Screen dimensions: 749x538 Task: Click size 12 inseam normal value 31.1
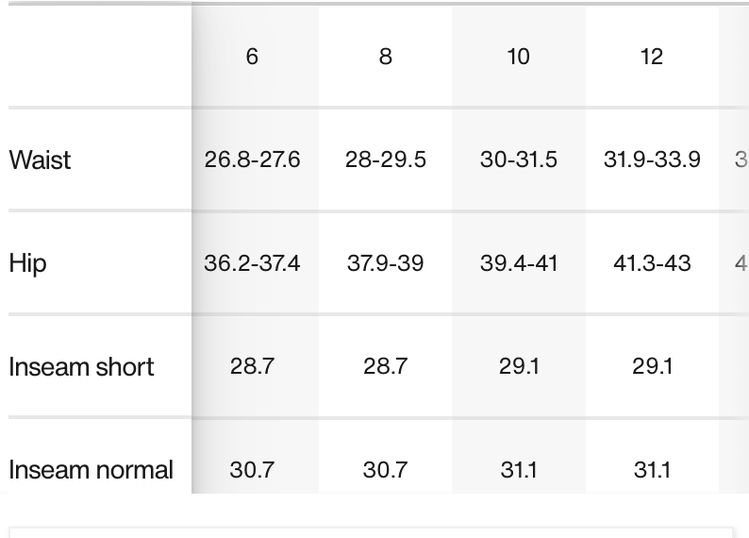point(651,470)
